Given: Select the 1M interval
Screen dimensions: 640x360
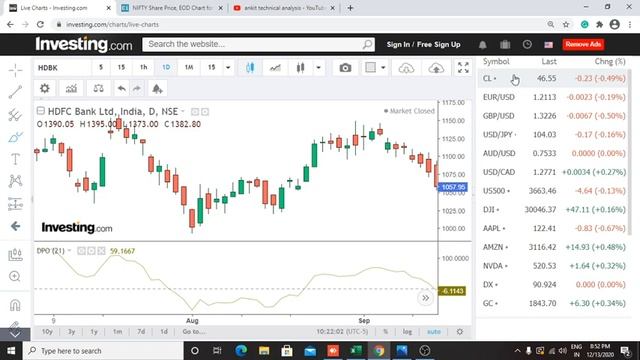Looking at the screenshot, I should [189, 68].
